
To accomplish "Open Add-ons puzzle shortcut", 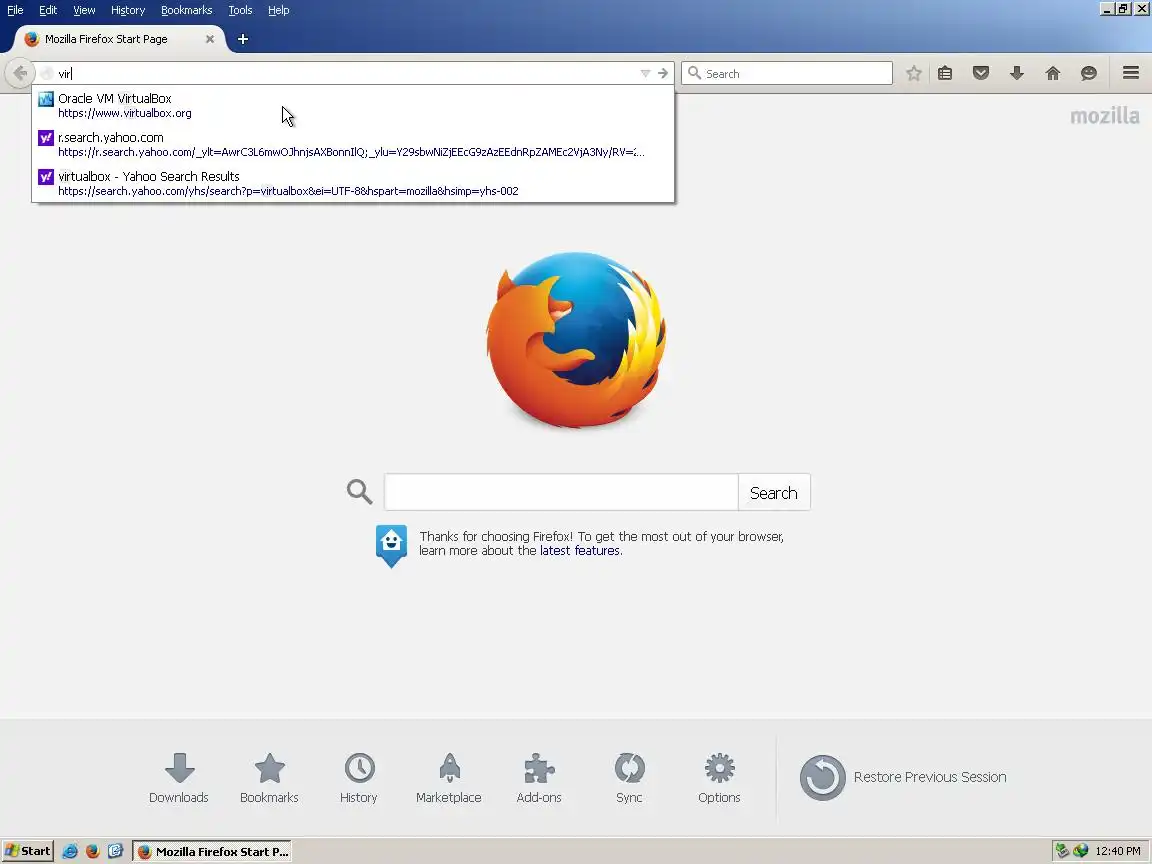I will pos(539,778).
